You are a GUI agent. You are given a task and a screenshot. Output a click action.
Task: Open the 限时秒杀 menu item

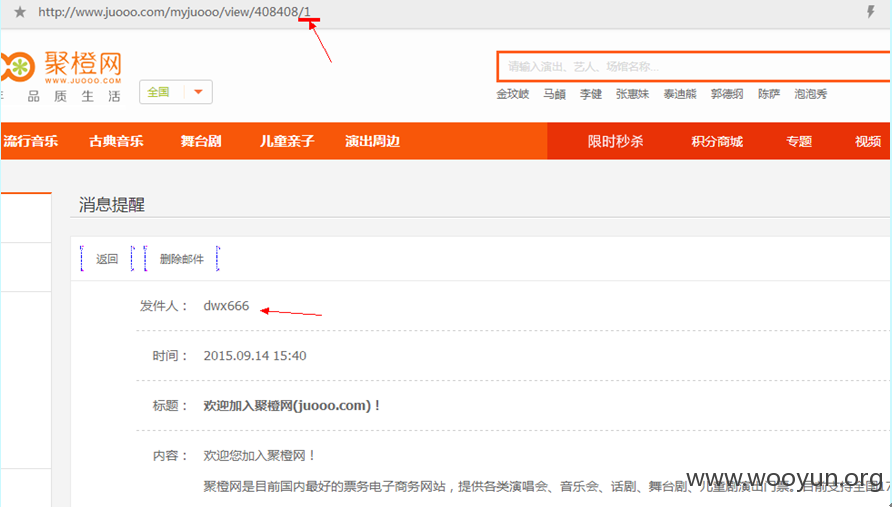(x=616, y=142)
